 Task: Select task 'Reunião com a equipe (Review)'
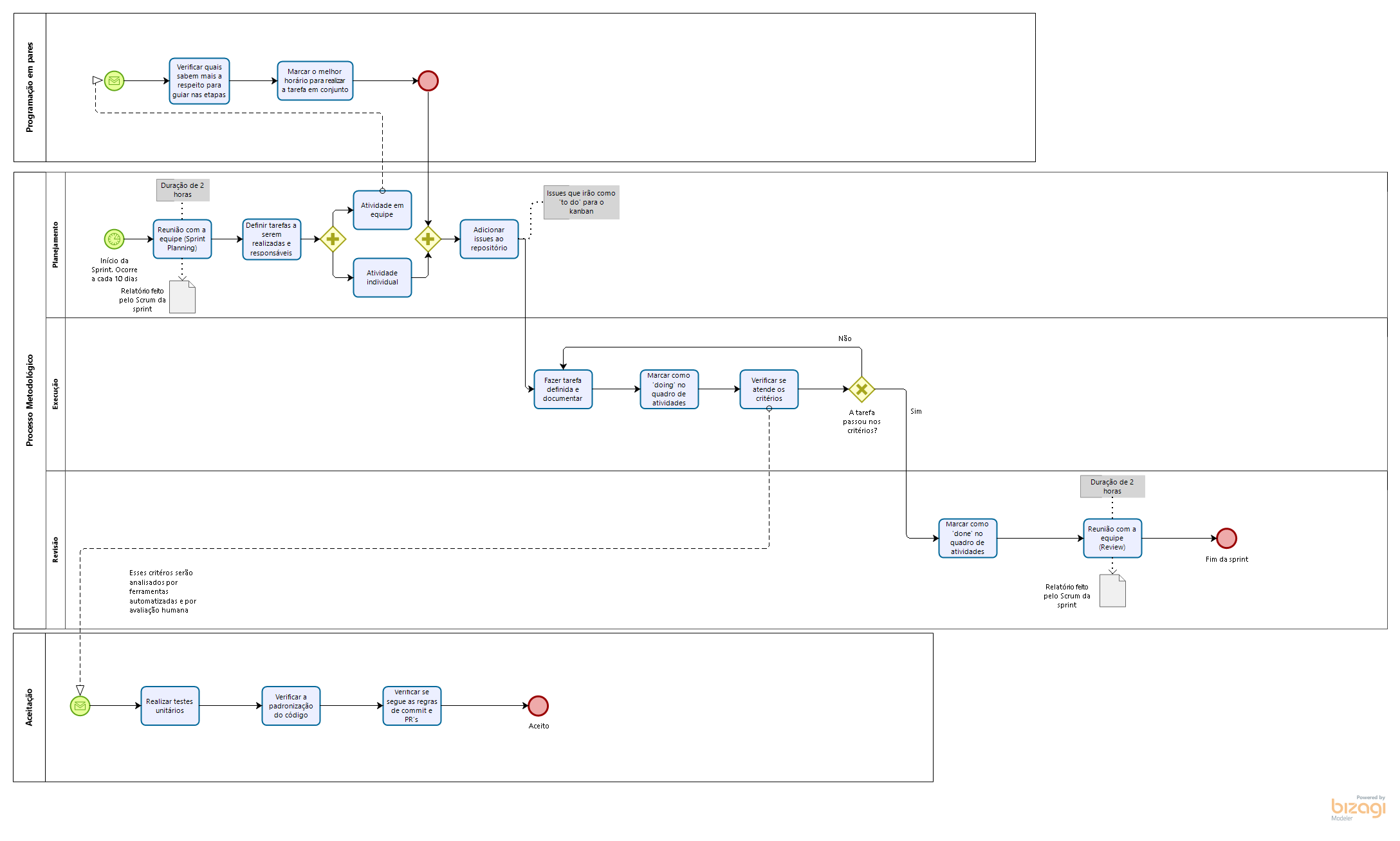coord(1112,539)
